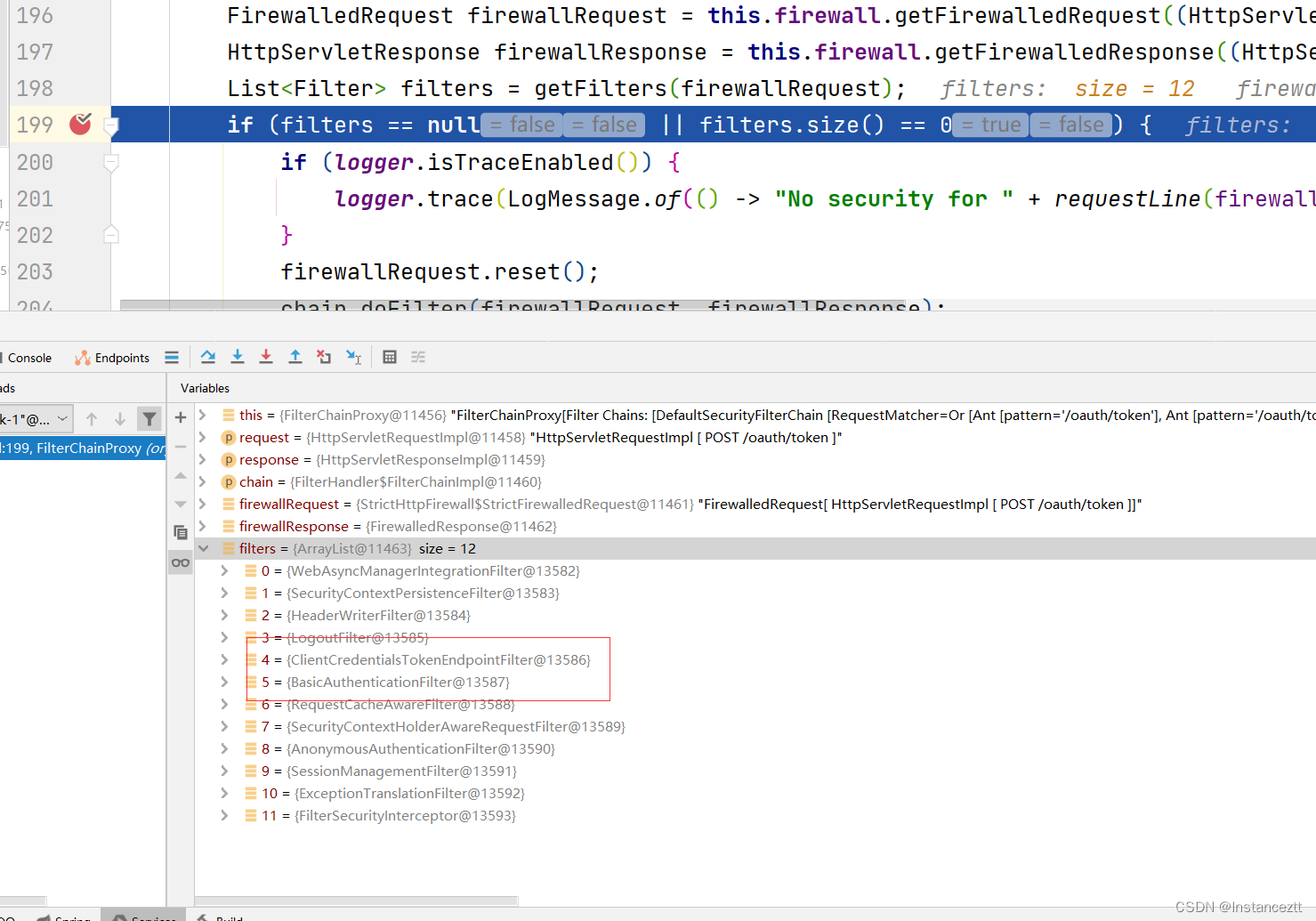
Task: Click the field icon beside 'firewallRequest'
Action: 229,504
